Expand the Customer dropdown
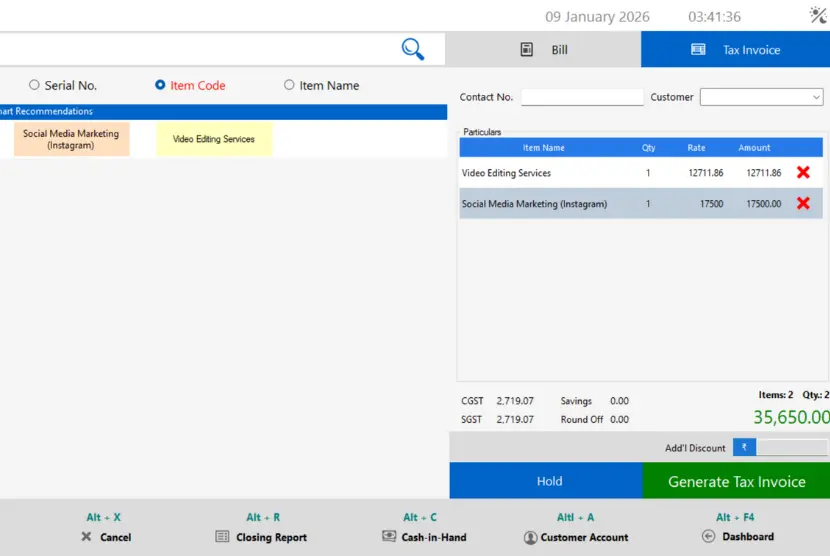 [x=816, y=97]
